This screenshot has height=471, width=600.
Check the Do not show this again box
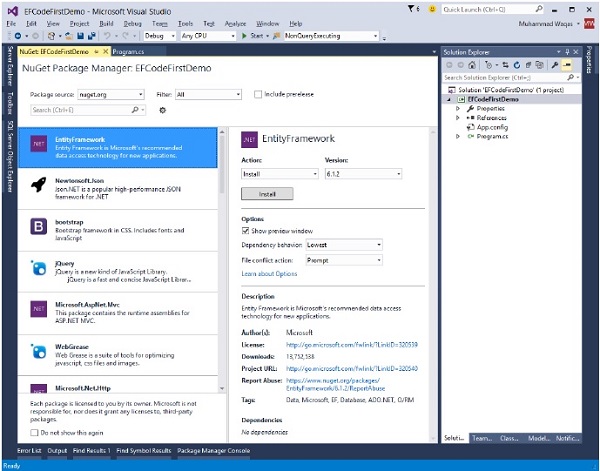point(34,433)
